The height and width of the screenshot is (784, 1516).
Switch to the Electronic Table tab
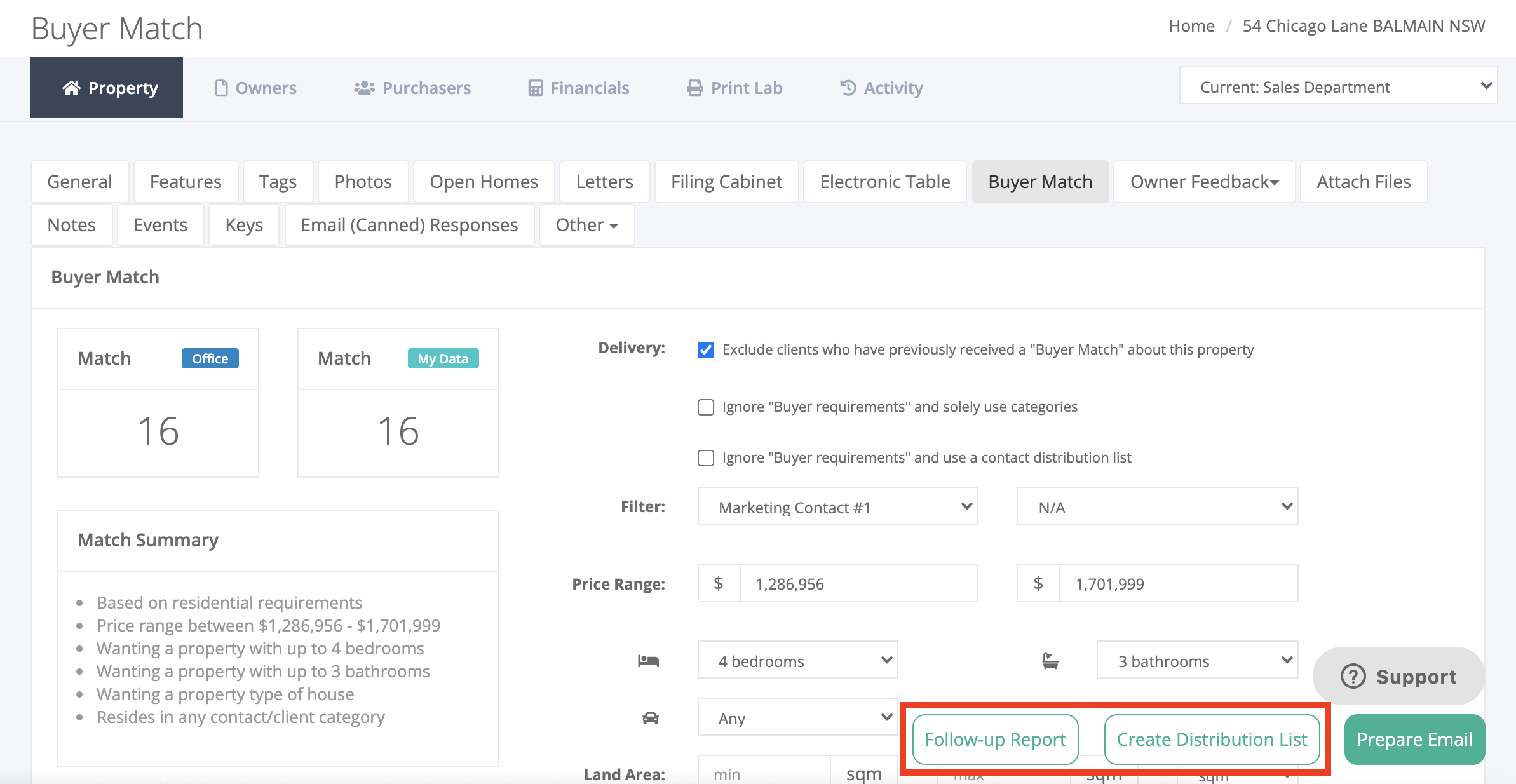884,182
